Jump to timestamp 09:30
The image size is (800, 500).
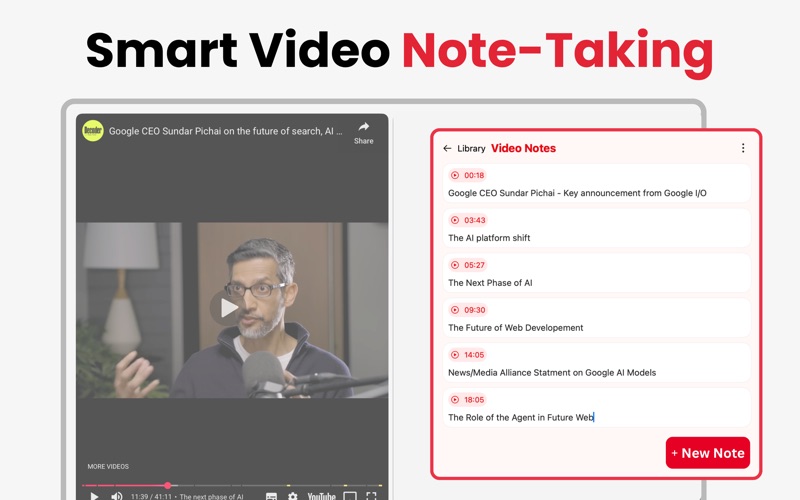[468, 310]
